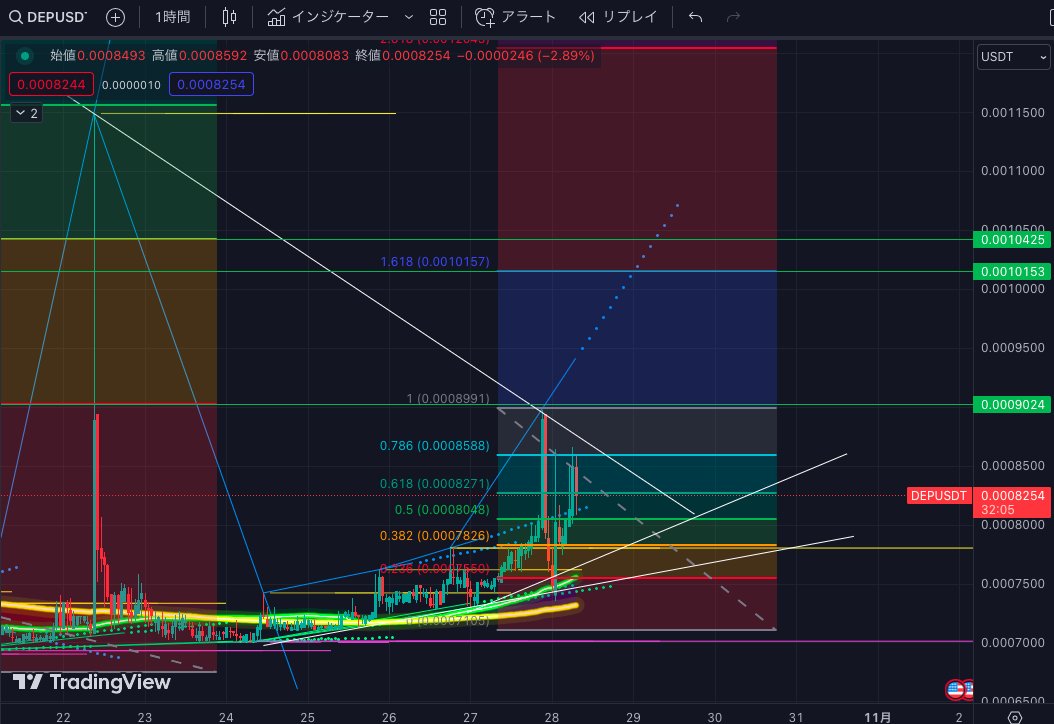Open symbol search for DEPUSD

point(48,17)
